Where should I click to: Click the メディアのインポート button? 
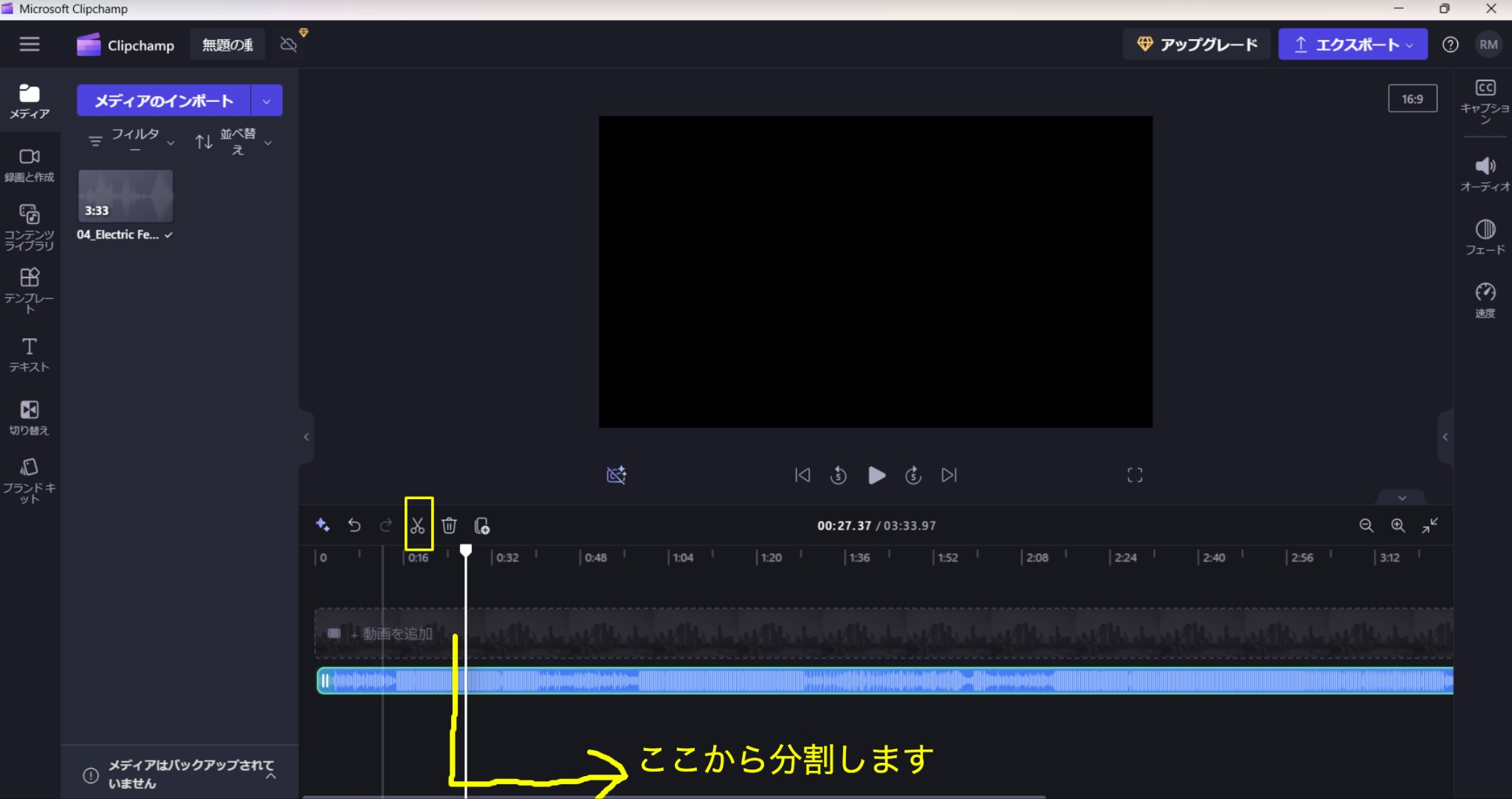(x=164, y=100)
